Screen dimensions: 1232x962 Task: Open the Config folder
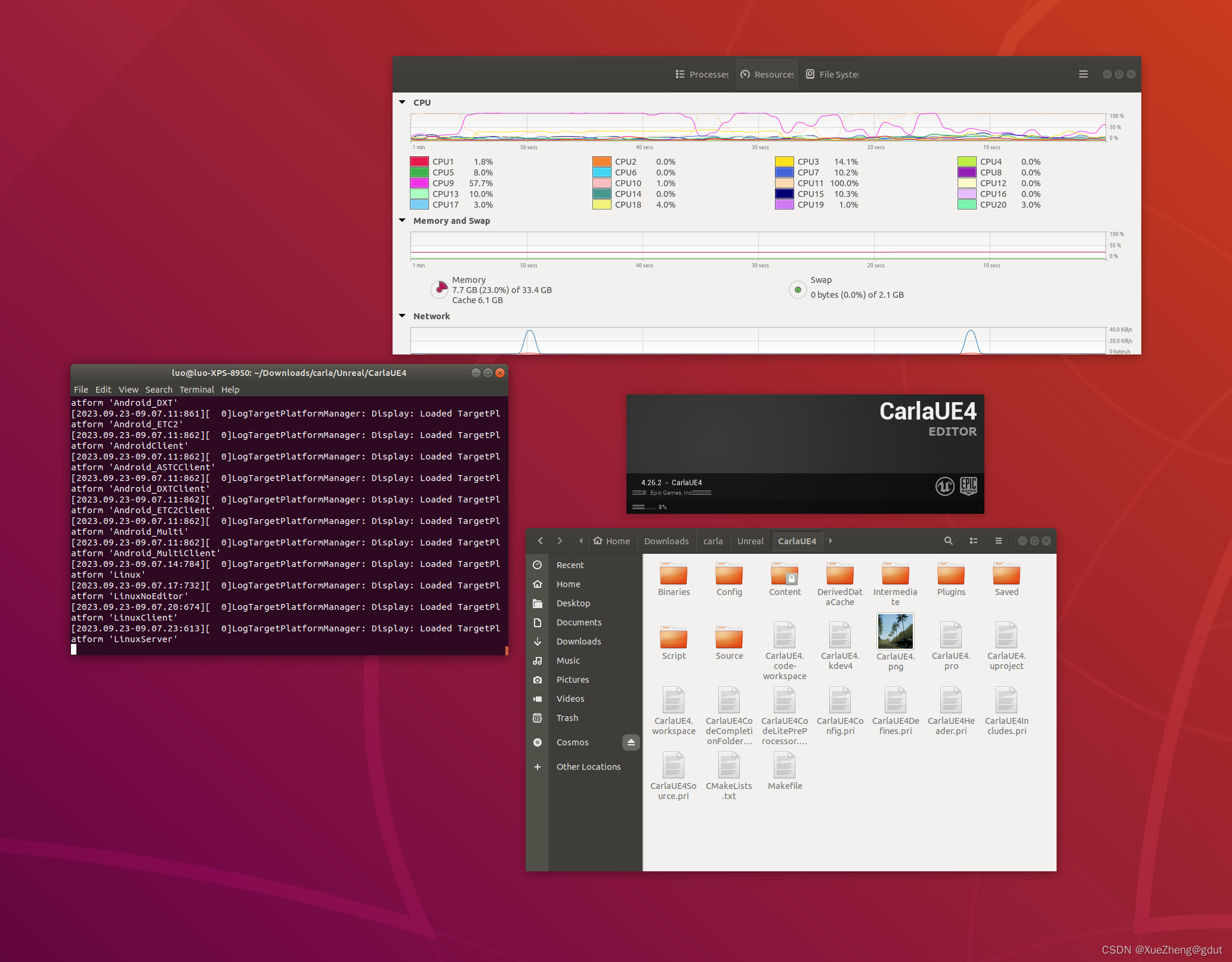(x=729, y=579)
